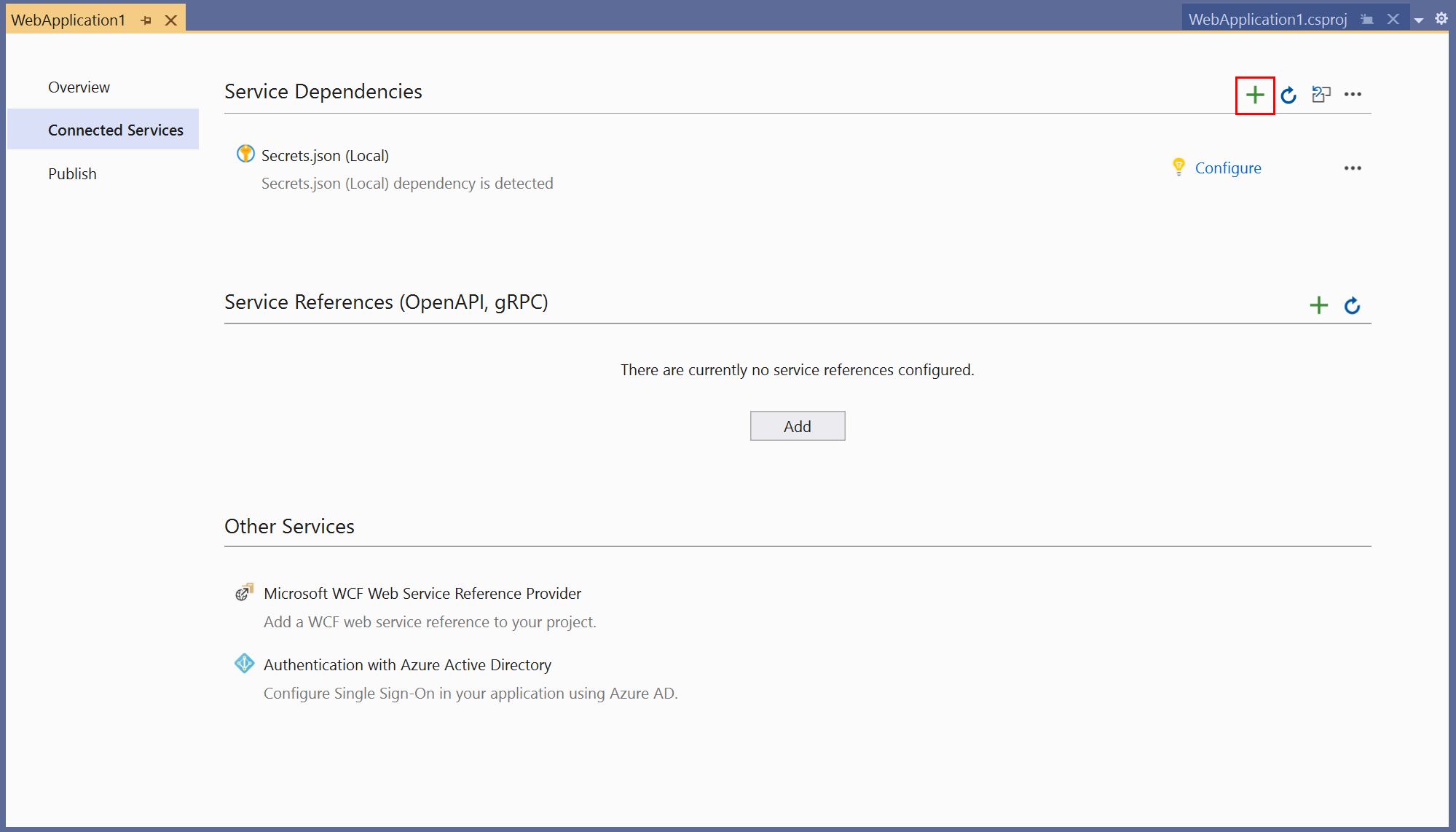Click Add button for service references

click(797, 426)
